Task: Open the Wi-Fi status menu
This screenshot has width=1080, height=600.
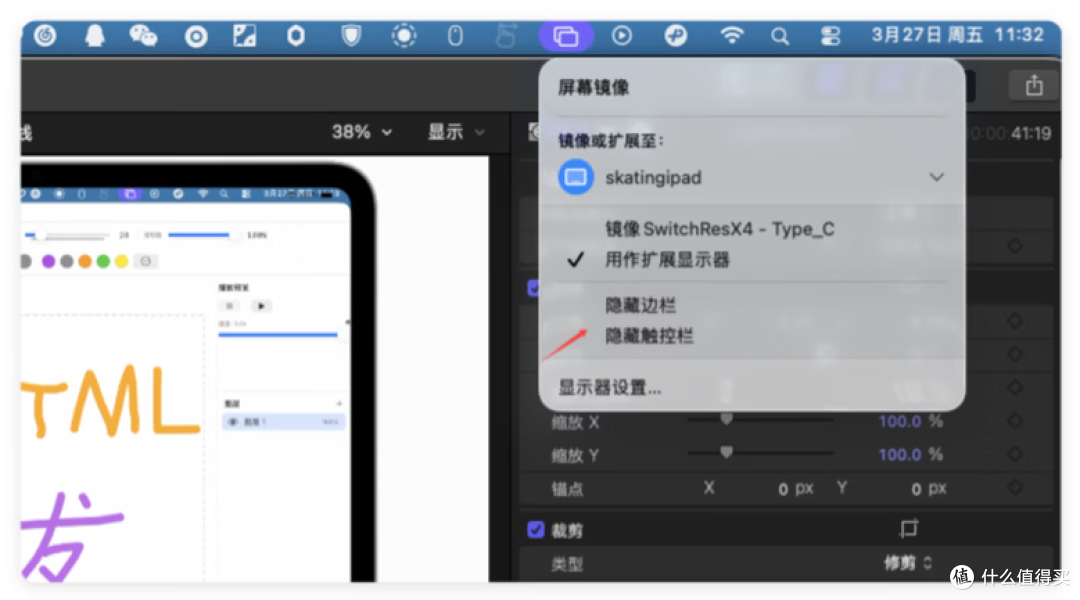Action: click(731, 35)
